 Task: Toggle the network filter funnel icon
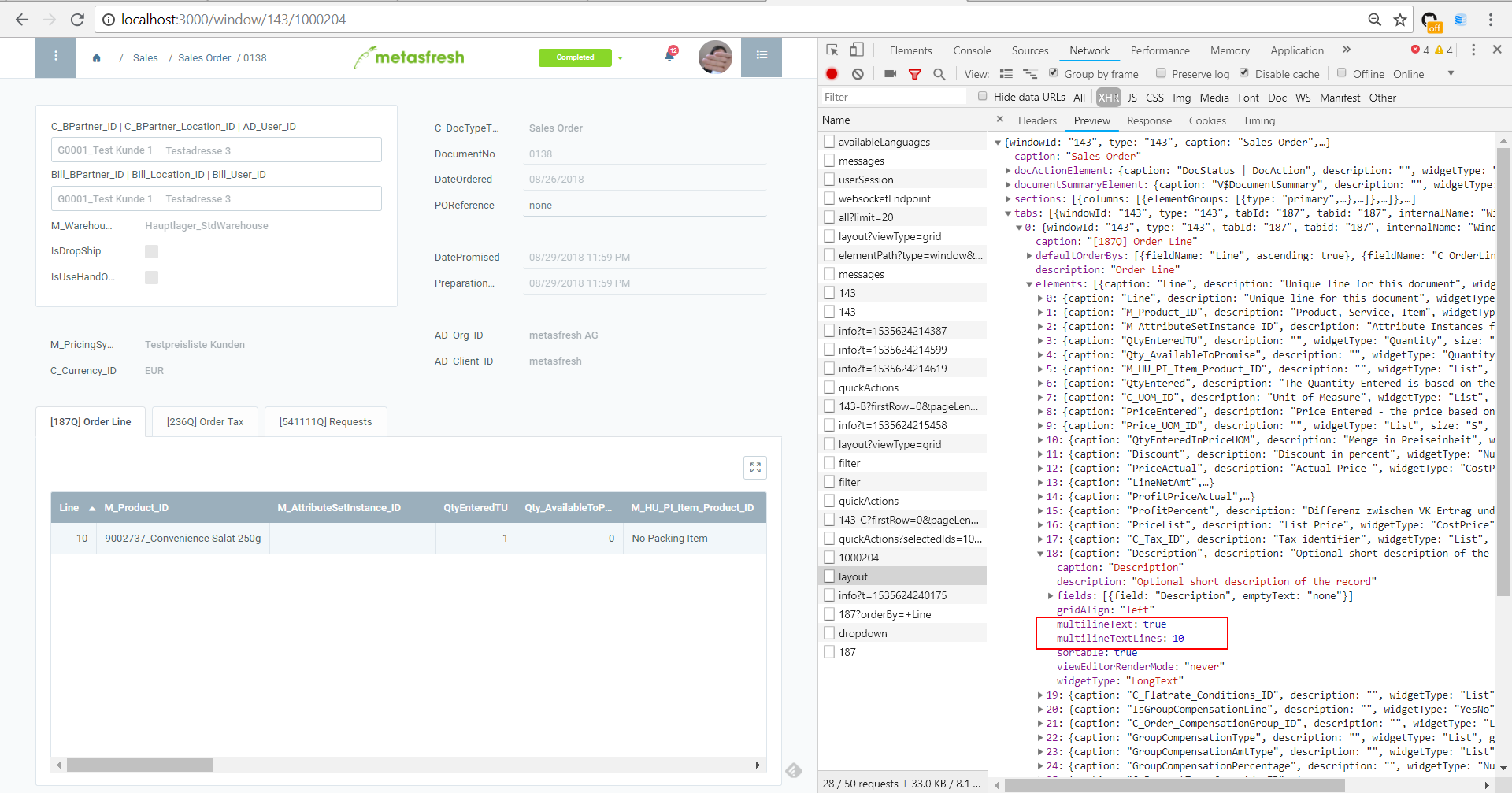[x=915, y=74]
